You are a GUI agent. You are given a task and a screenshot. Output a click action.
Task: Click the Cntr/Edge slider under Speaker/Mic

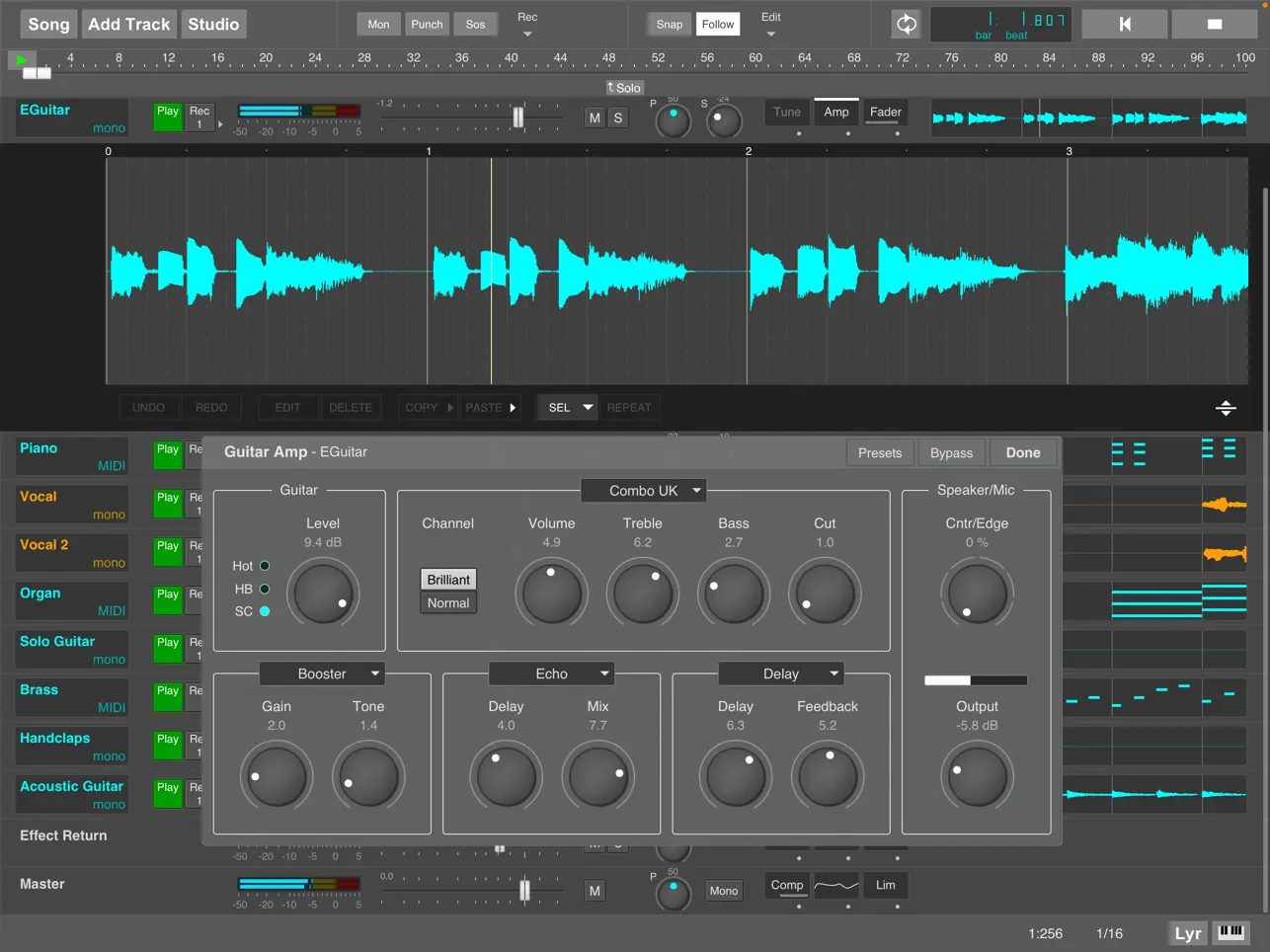pyautogui.click(x=976, y=679)
